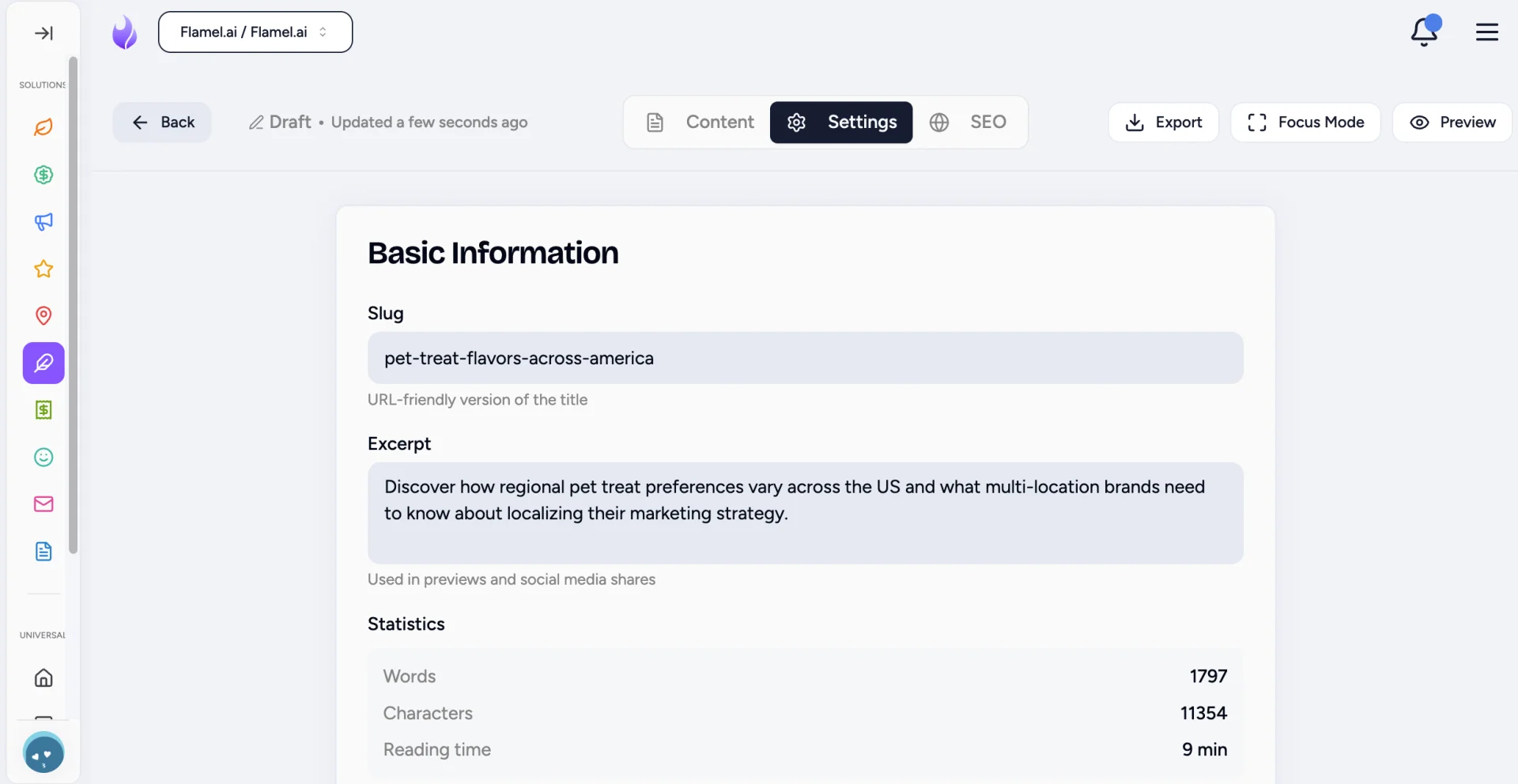Click the Words count value 1797
Screen dimensions: 1518x784
pos(1208,677)
